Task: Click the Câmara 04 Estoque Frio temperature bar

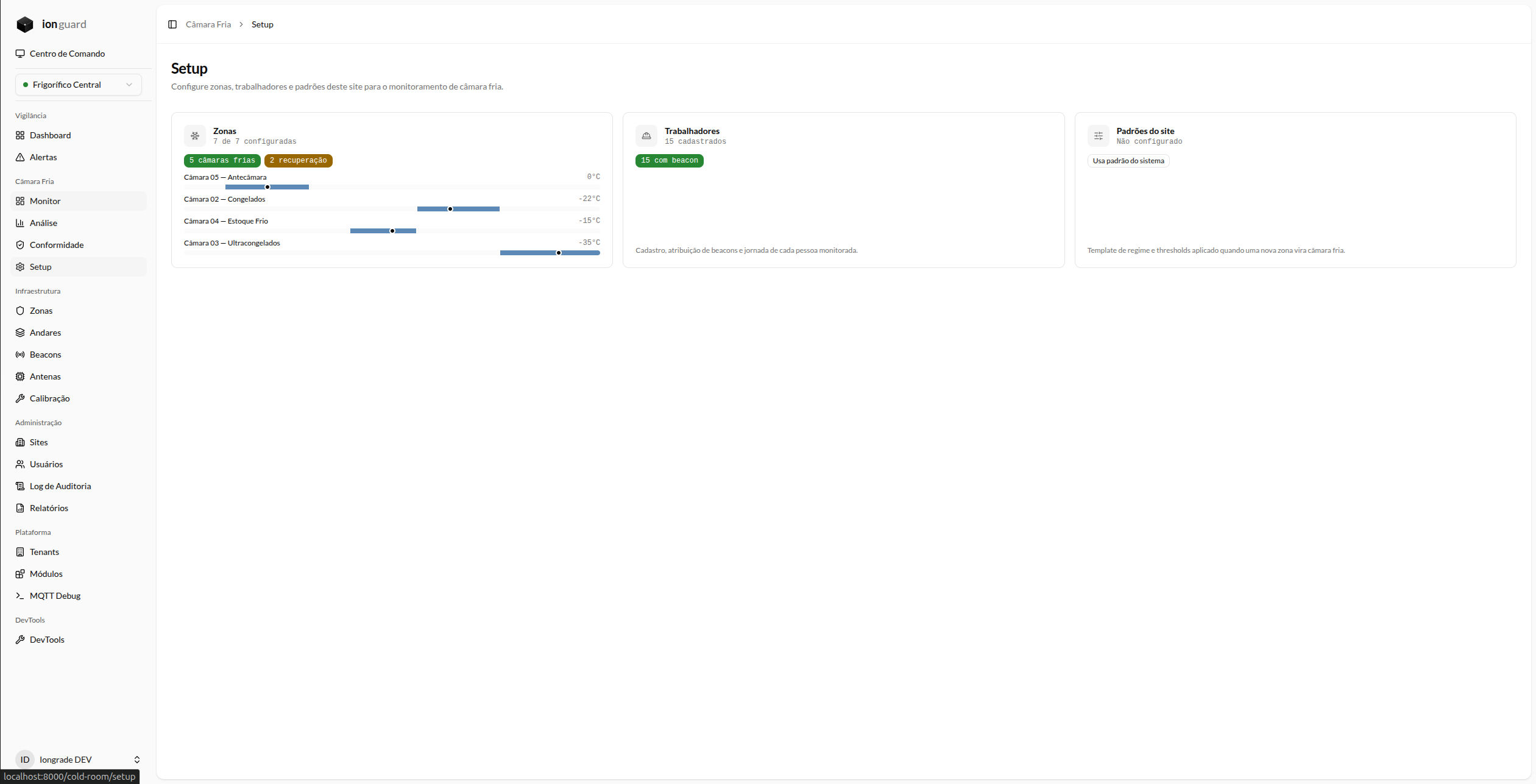Action: [x=392, y=231]
